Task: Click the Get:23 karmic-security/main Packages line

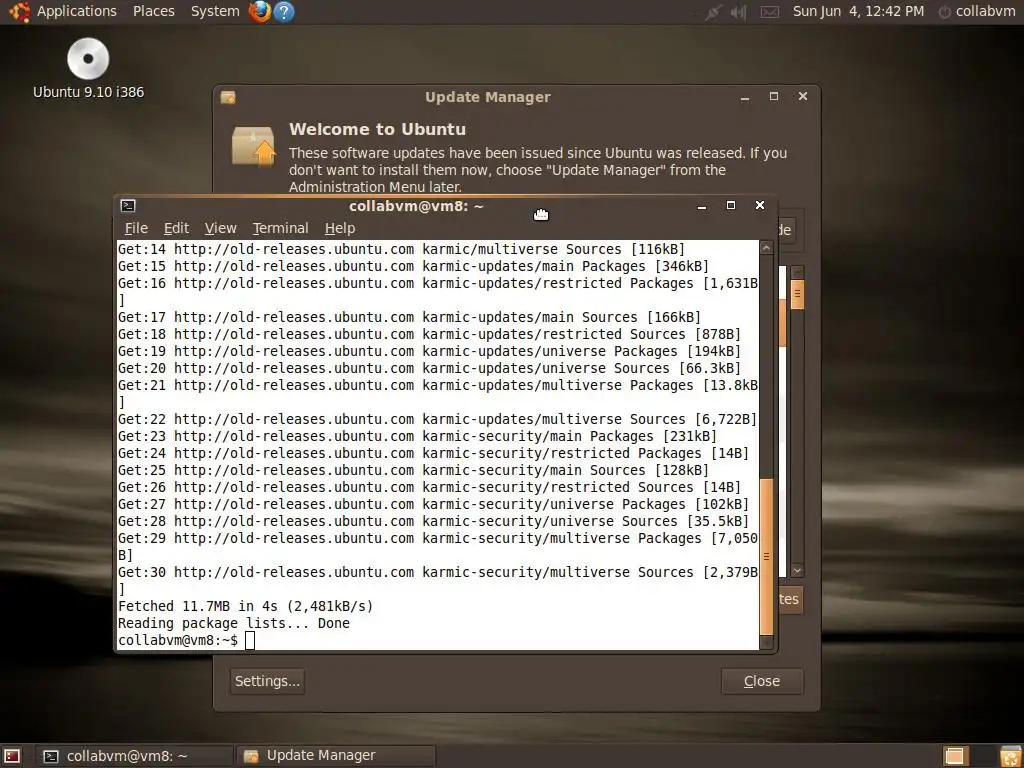Action: pyautogui.click(x=417, y=436)
